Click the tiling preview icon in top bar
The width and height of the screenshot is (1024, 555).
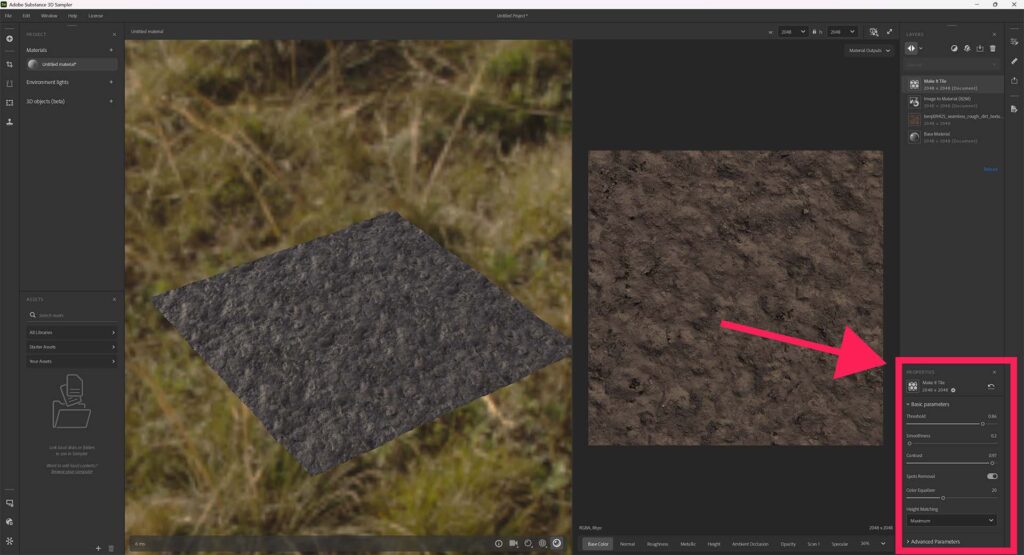[874, 32]
